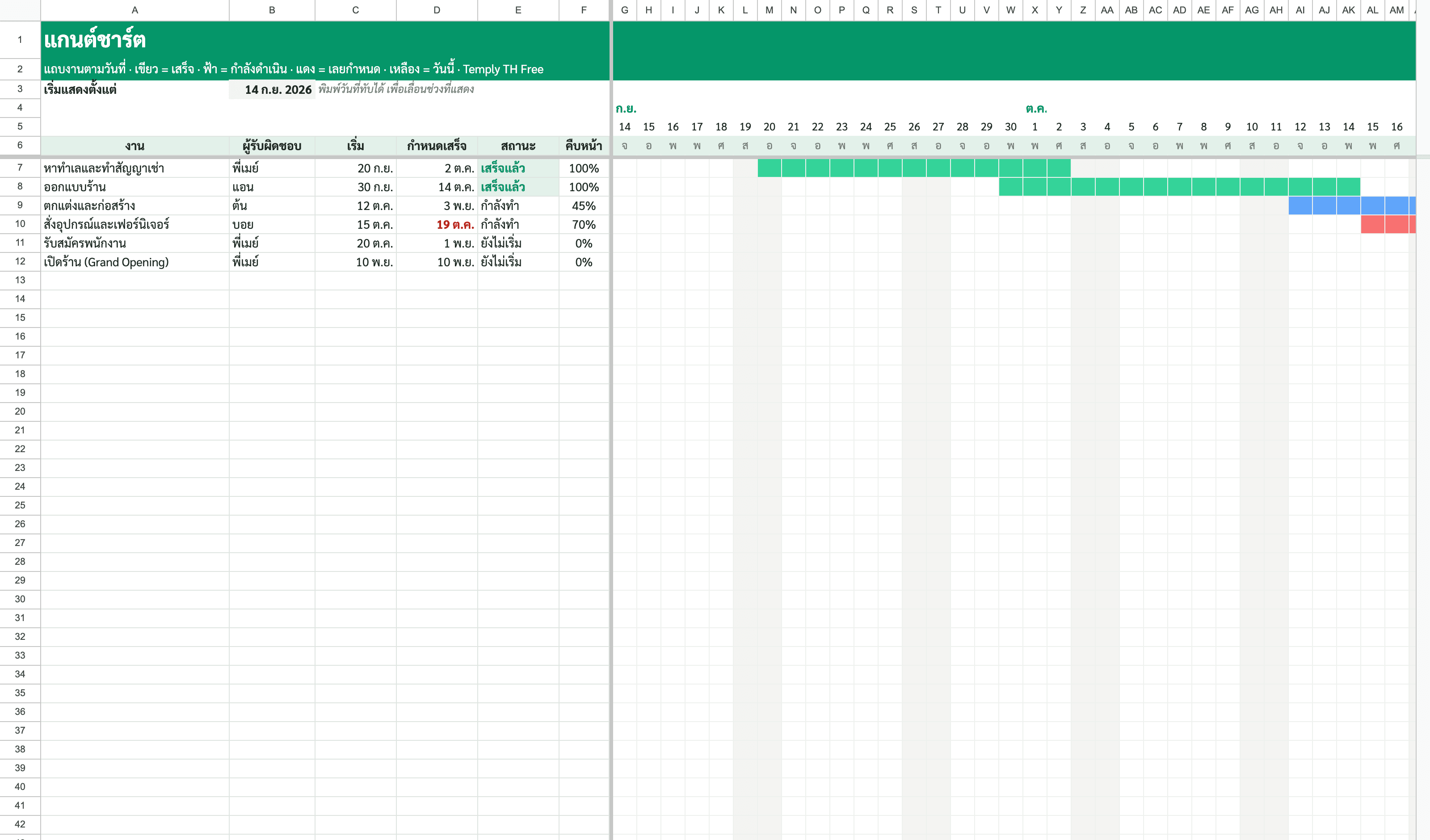Viewport: 1430px width, 840px height.
Task: Select column AM header
Action: 1396,10
